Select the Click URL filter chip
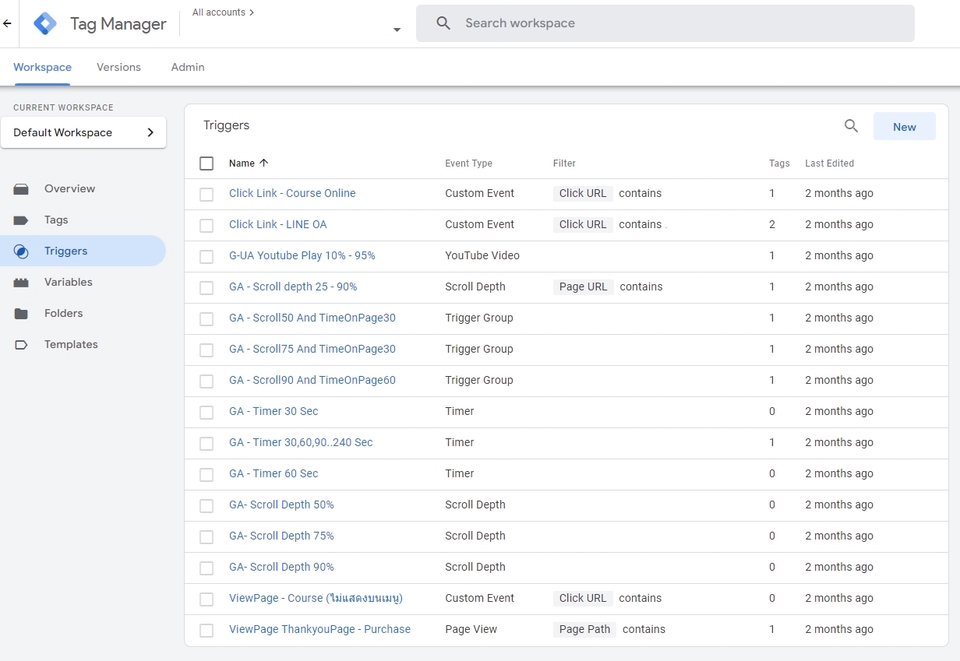The height and width of the screenshot is (661, 960). coord(582,193)
